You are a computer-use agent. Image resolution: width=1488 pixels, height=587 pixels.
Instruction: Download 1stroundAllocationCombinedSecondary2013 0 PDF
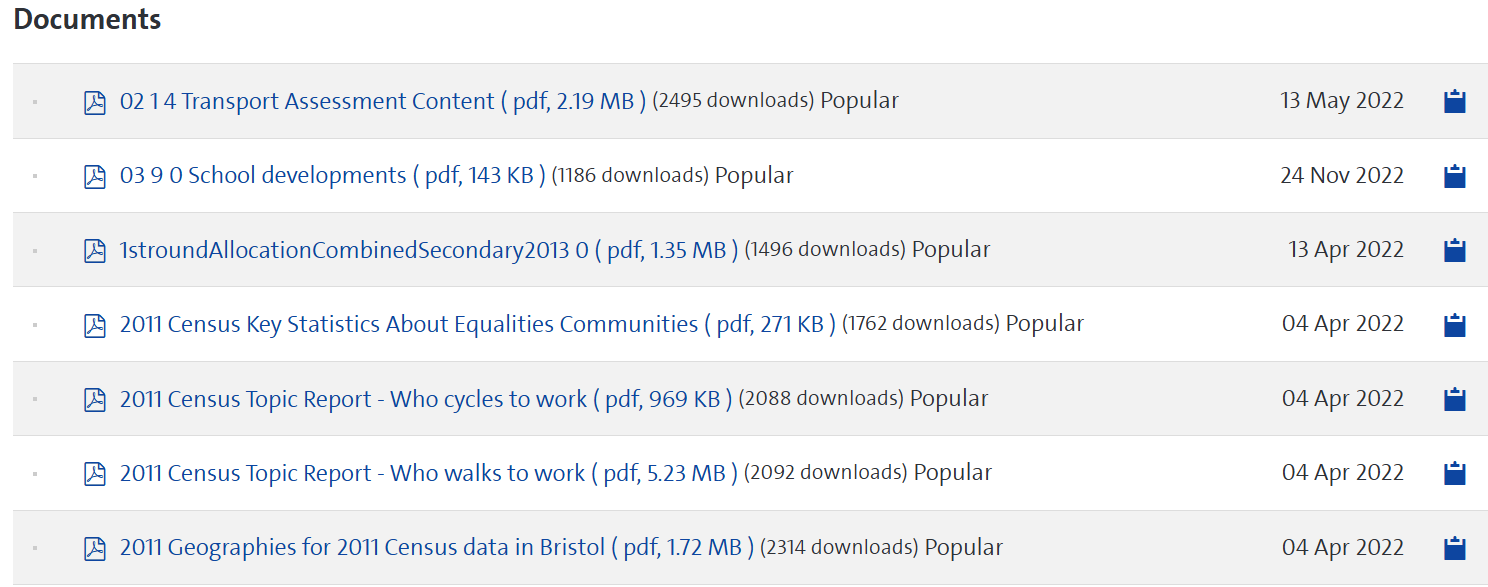click(x=429, y=249)
